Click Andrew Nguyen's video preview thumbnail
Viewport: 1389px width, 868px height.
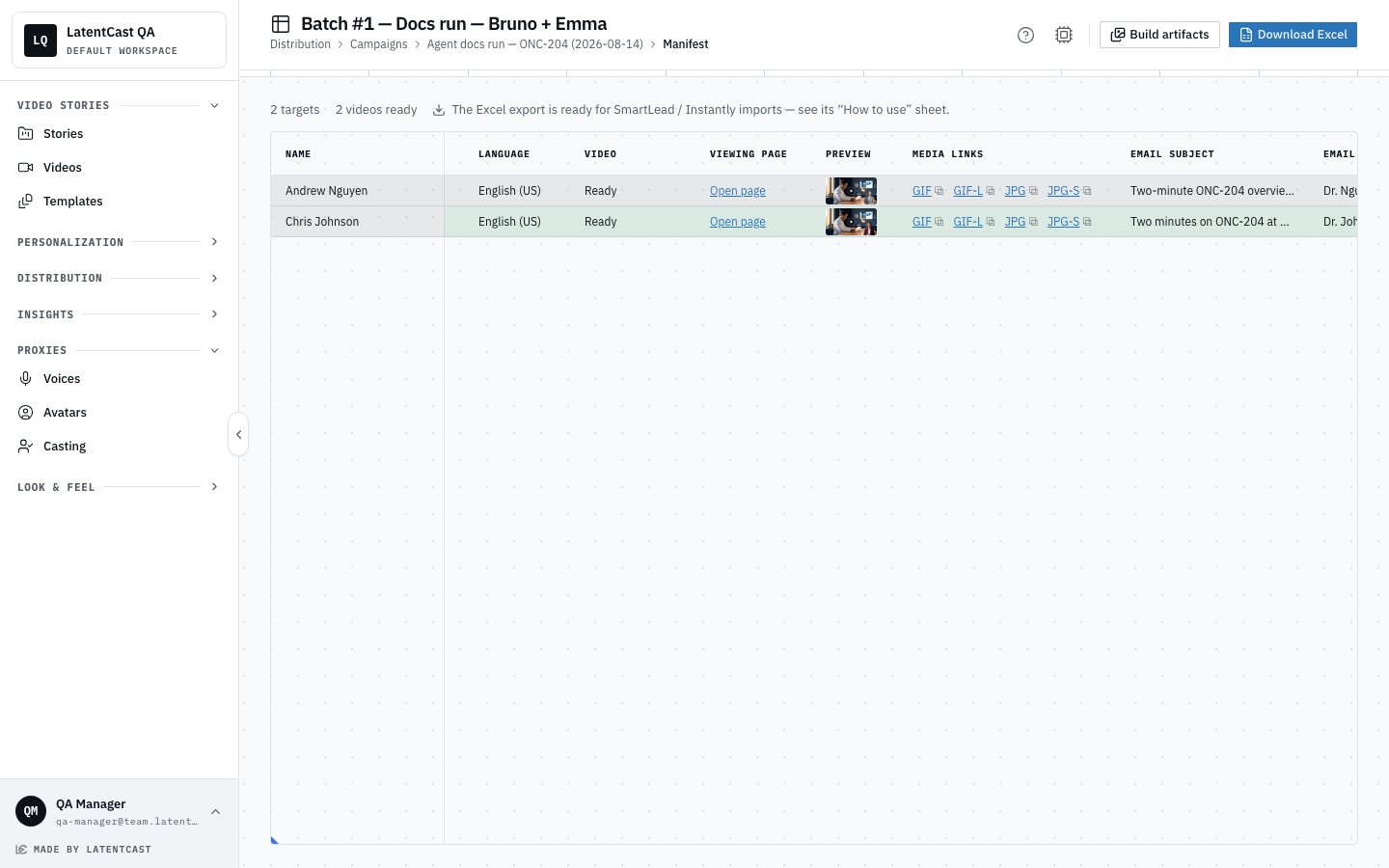[851, 191]
